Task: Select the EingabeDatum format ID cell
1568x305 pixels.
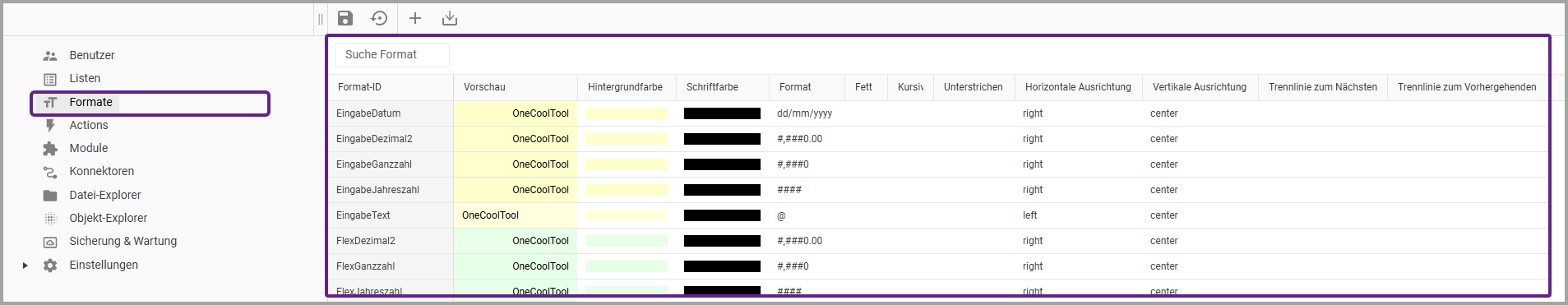Action: tap(391, 113)
